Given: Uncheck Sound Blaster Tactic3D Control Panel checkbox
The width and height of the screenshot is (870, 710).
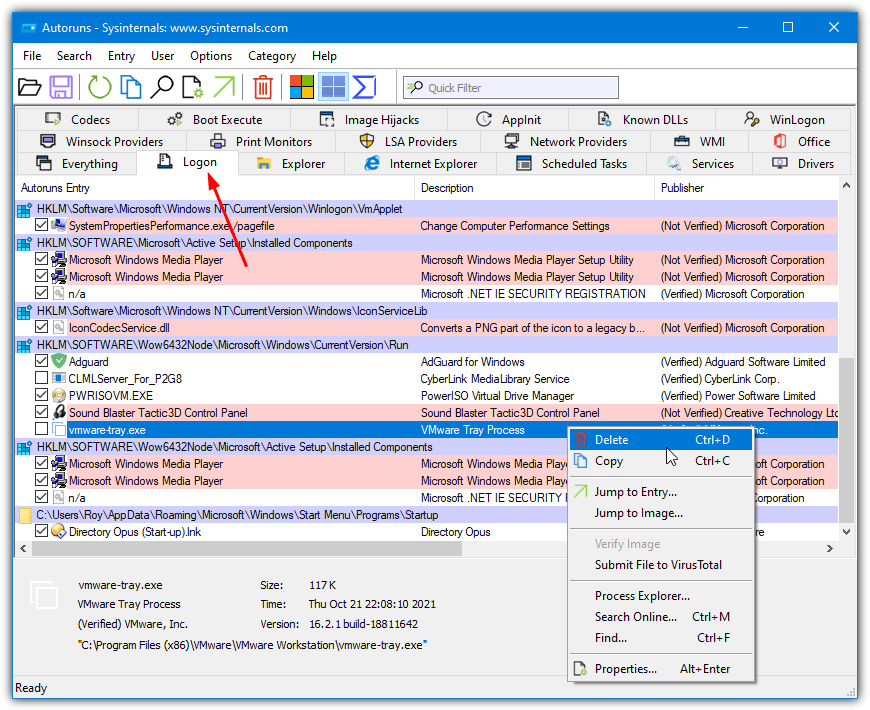Looking at the screenshot, I should click(41, 412).
